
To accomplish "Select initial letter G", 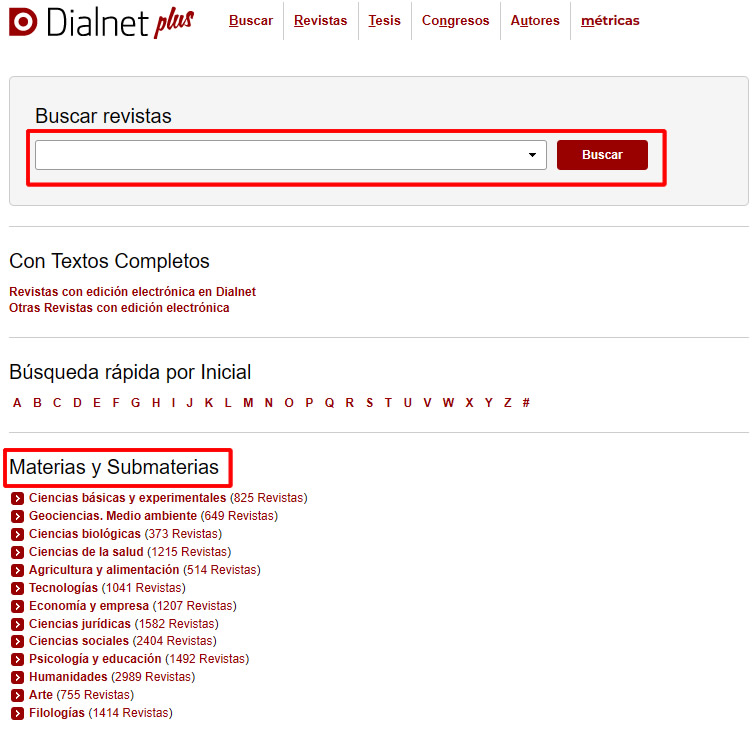I will click(x=135, y=403).
